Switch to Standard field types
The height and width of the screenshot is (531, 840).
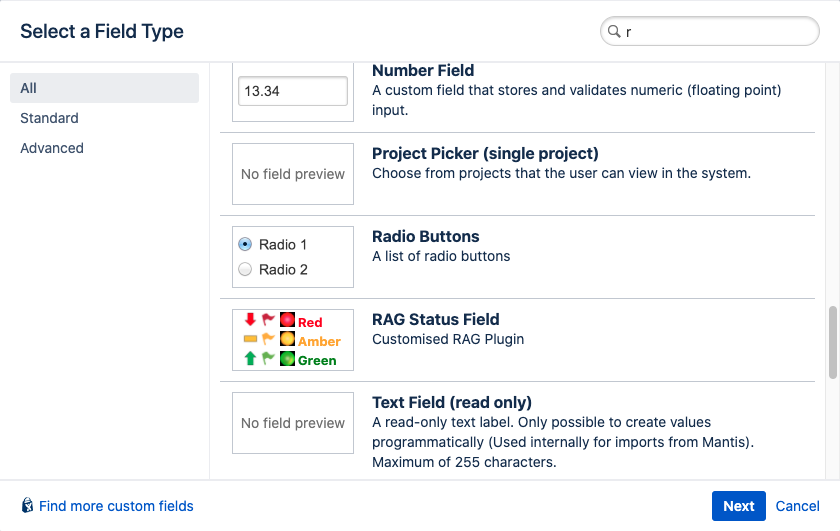pos(49,118)
